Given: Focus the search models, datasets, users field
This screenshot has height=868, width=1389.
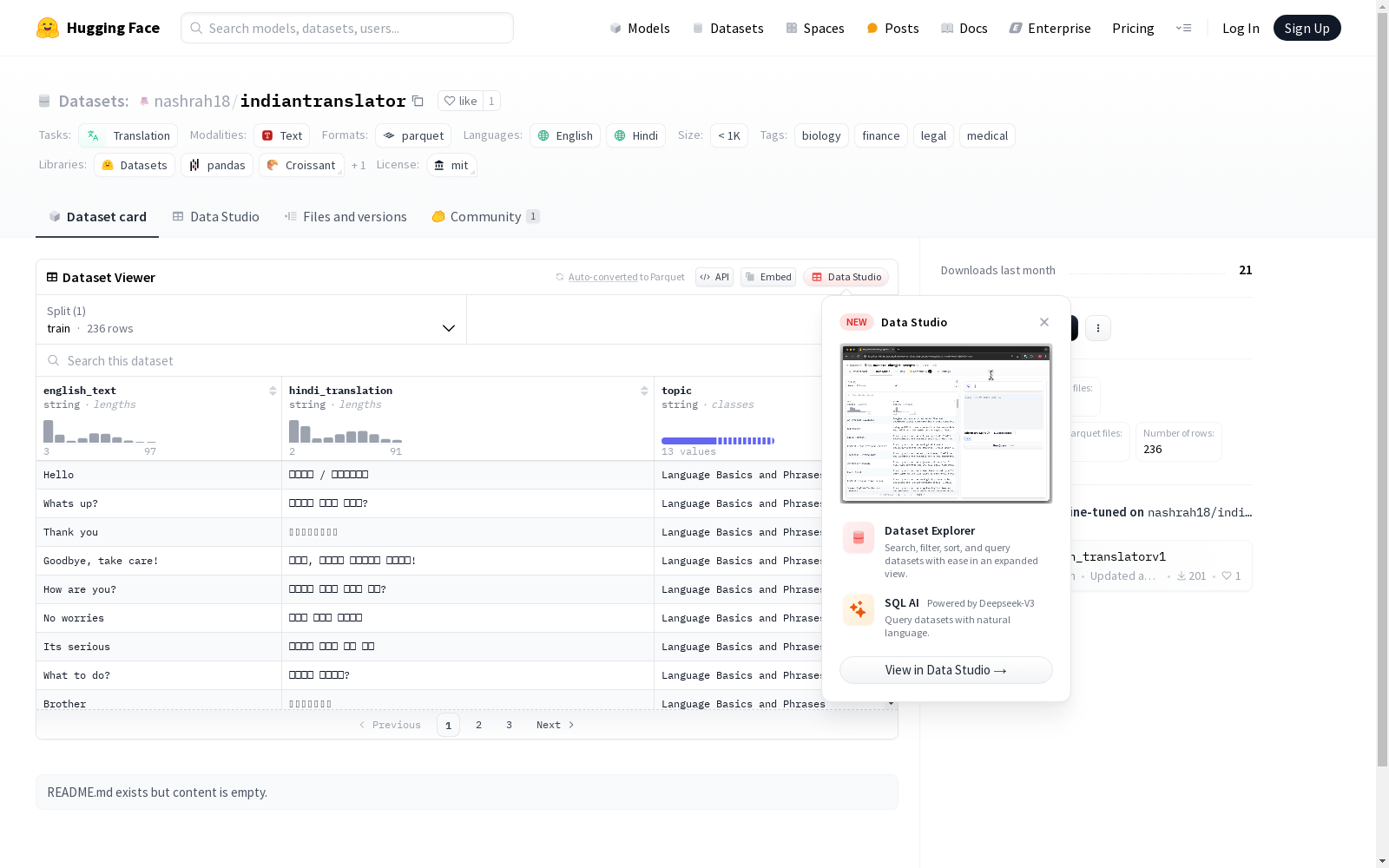Looking at the screenshot, I should 347,28.
